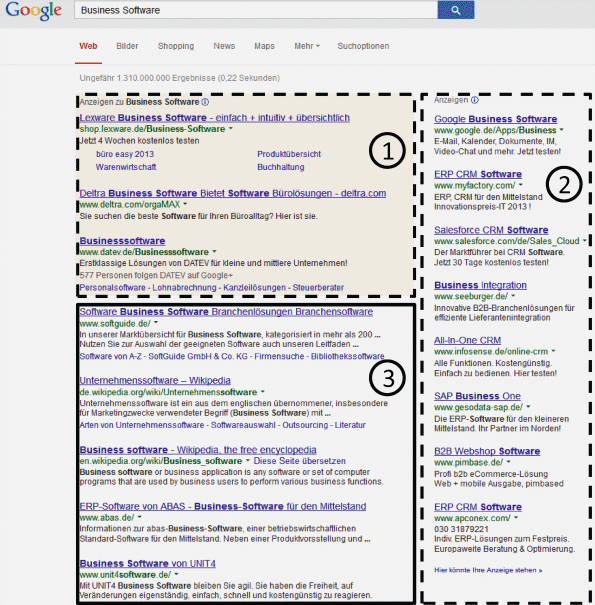The height and width of the screenshot is (605, 595).
Task: Click 'Diese Seite übersetzen' link
Action: point(299,461)
